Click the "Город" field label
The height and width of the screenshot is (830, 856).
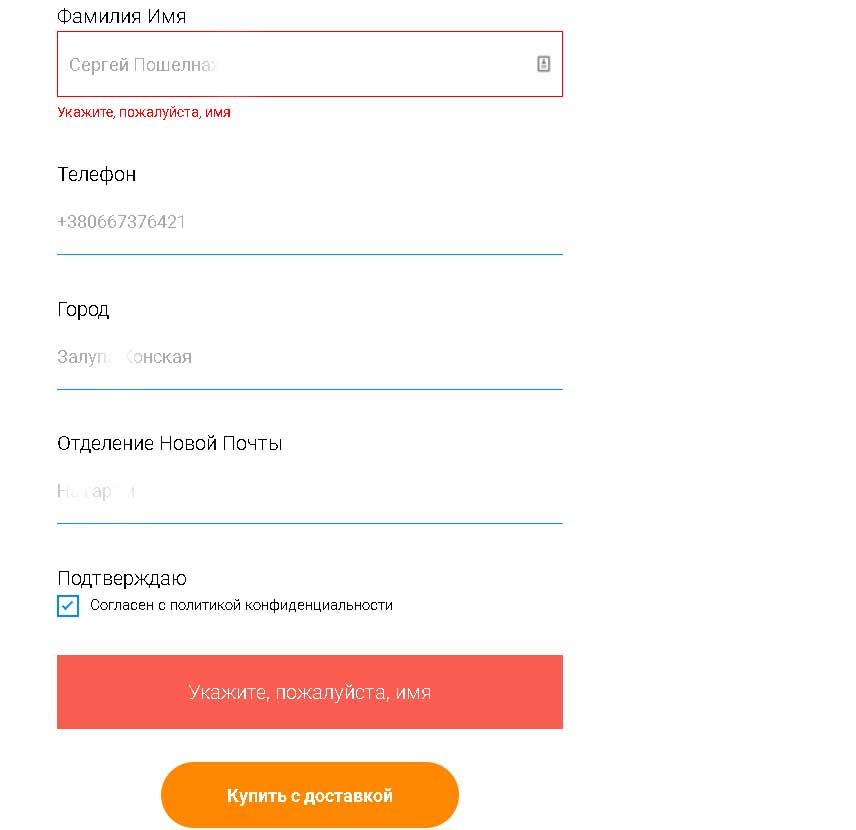pos(83,309)
